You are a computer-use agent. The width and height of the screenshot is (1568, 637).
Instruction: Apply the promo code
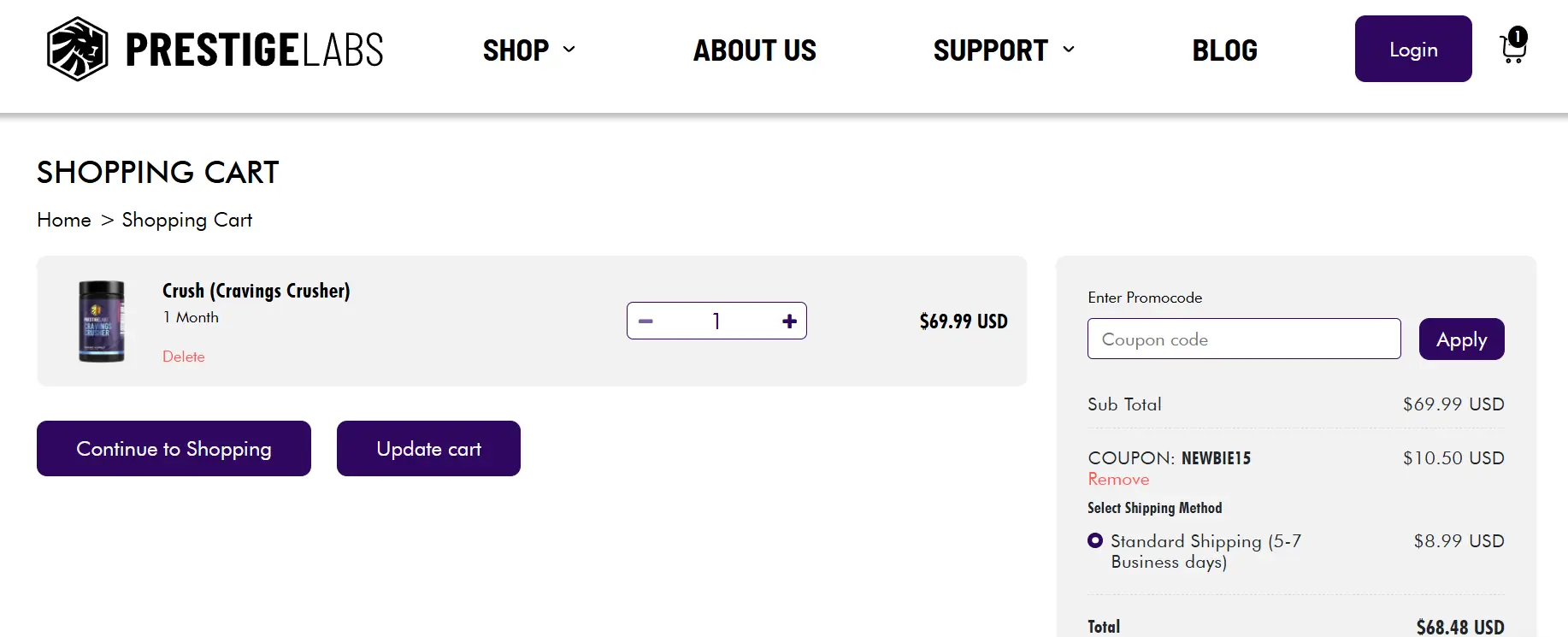[1461, 339]
